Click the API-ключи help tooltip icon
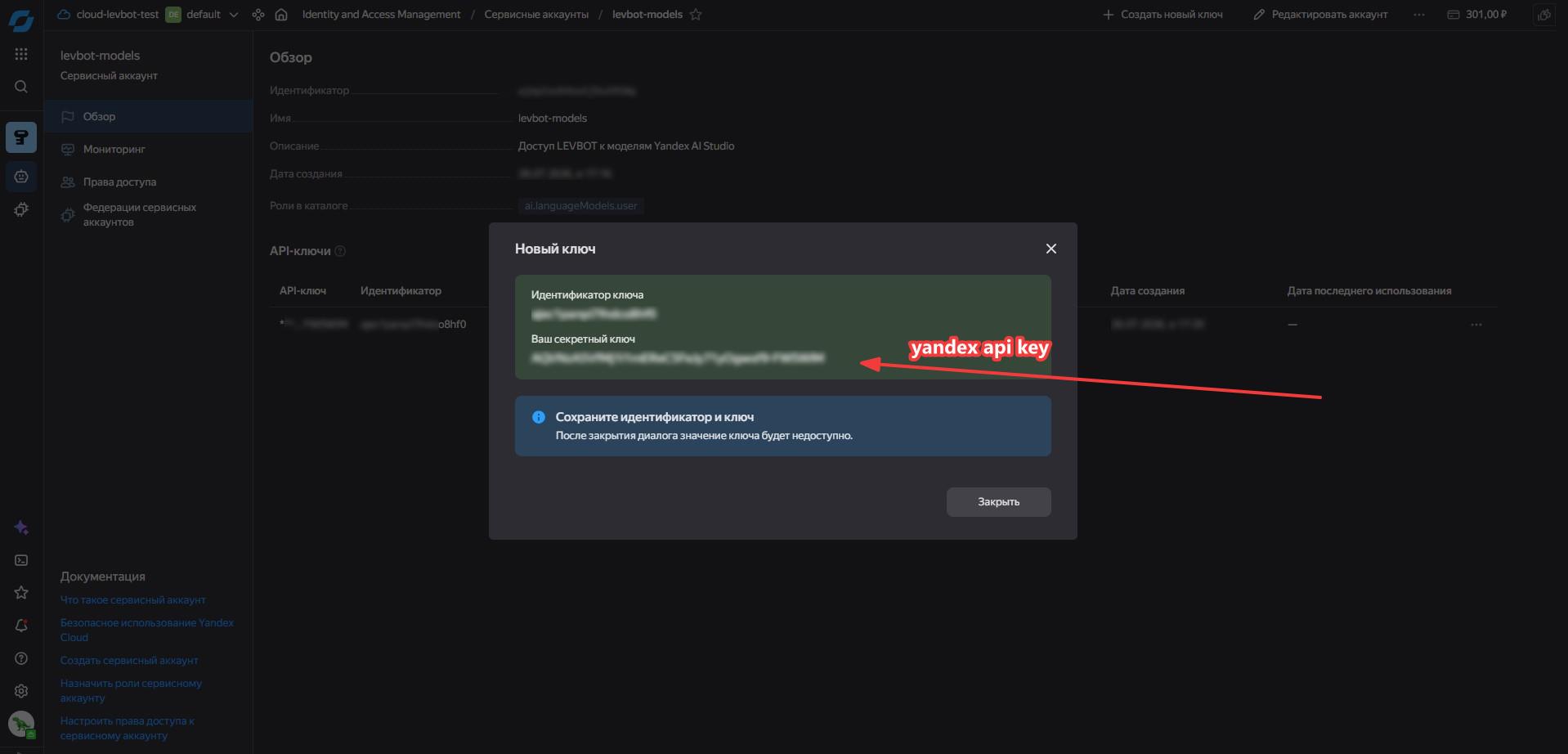 pyautogui.click(x=341, y=251)
